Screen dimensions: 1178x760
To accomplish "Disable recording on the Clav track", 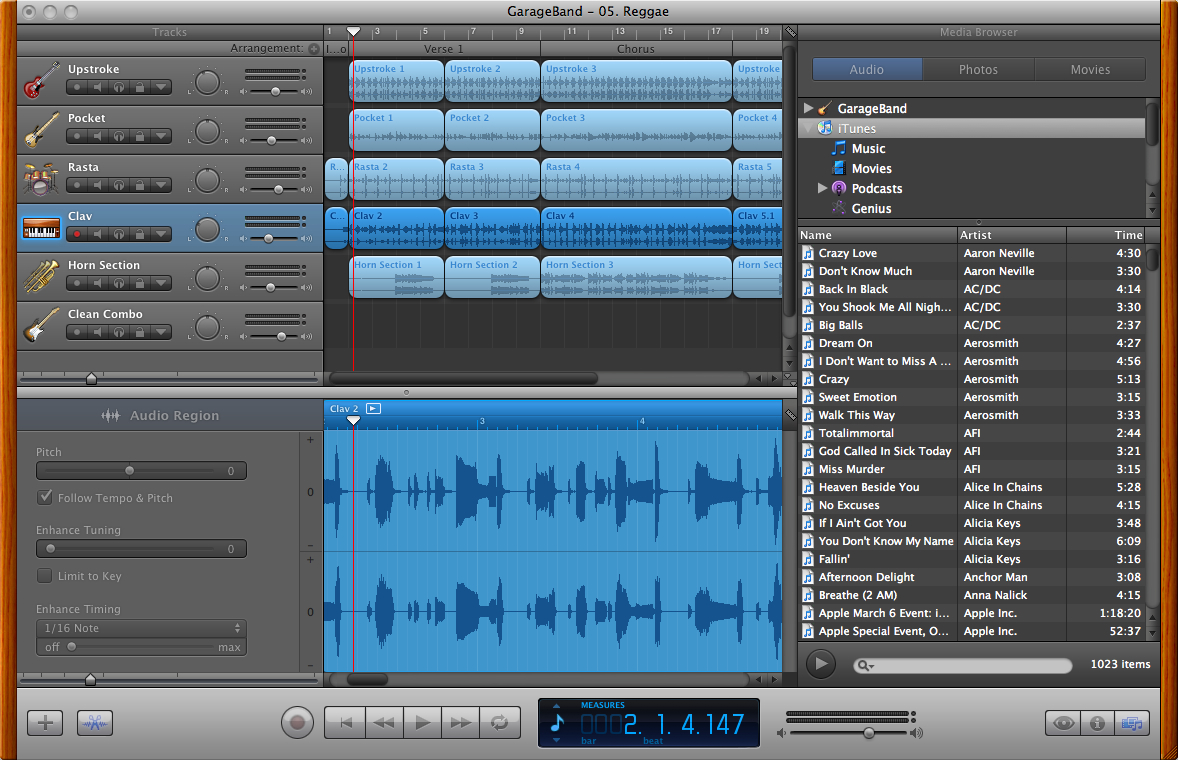I will click(x=77, y=234).
